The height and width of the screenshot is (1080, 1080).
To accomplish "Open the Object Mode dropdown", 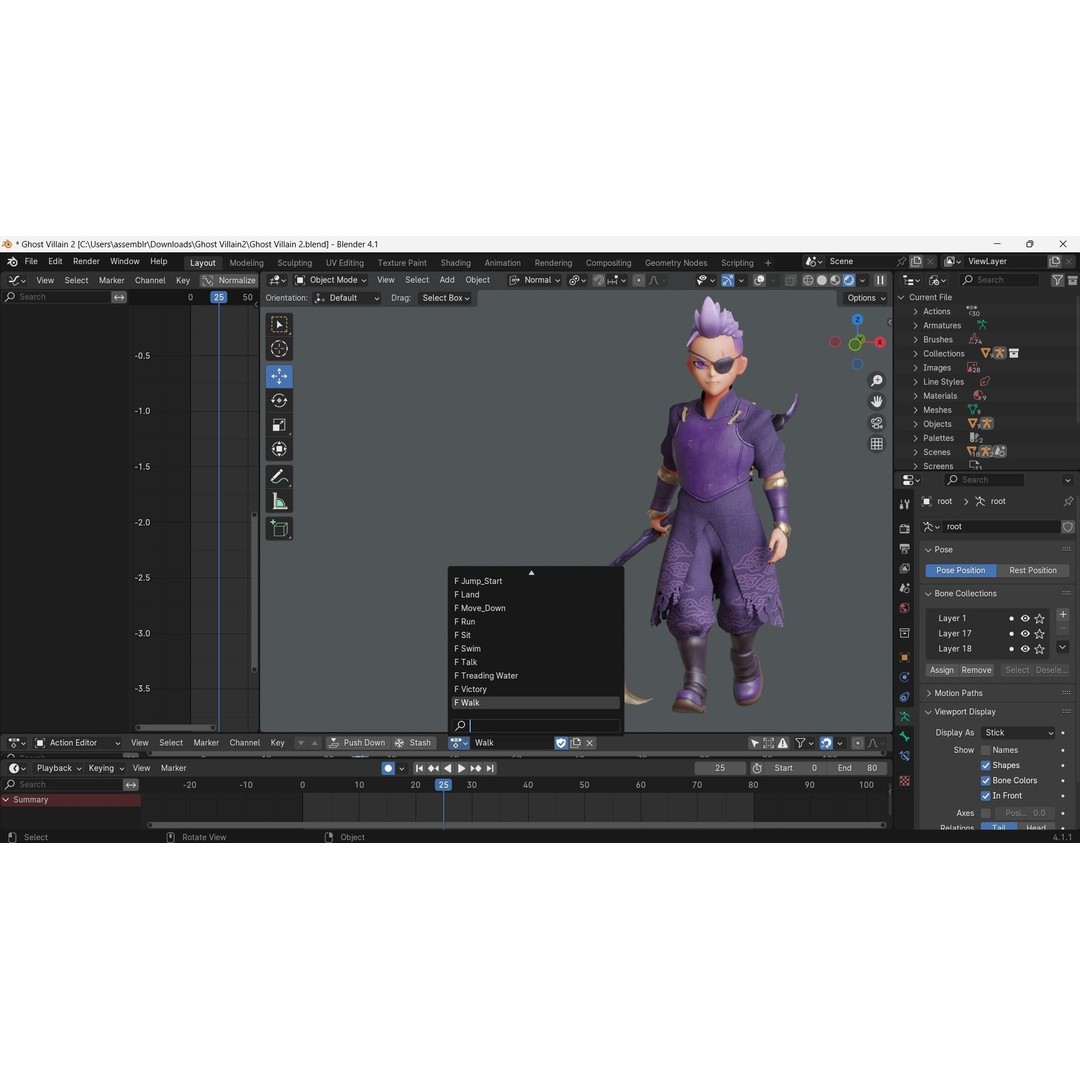I will 331,280.
